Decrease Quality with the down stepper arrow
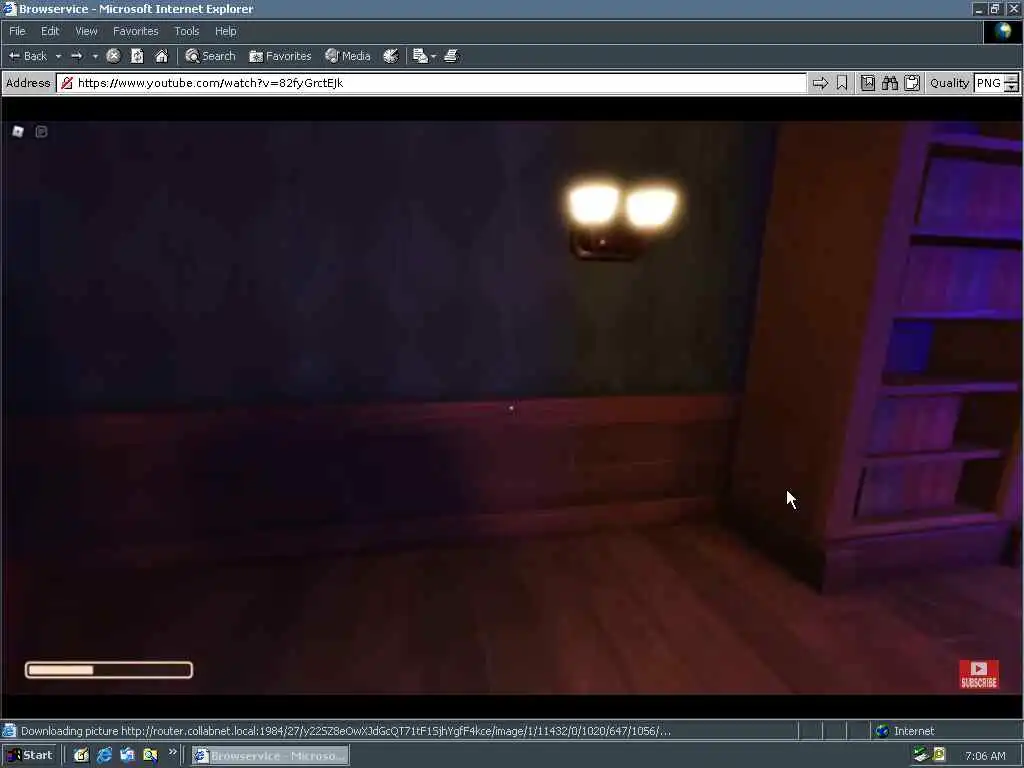 coord(1011,88)
